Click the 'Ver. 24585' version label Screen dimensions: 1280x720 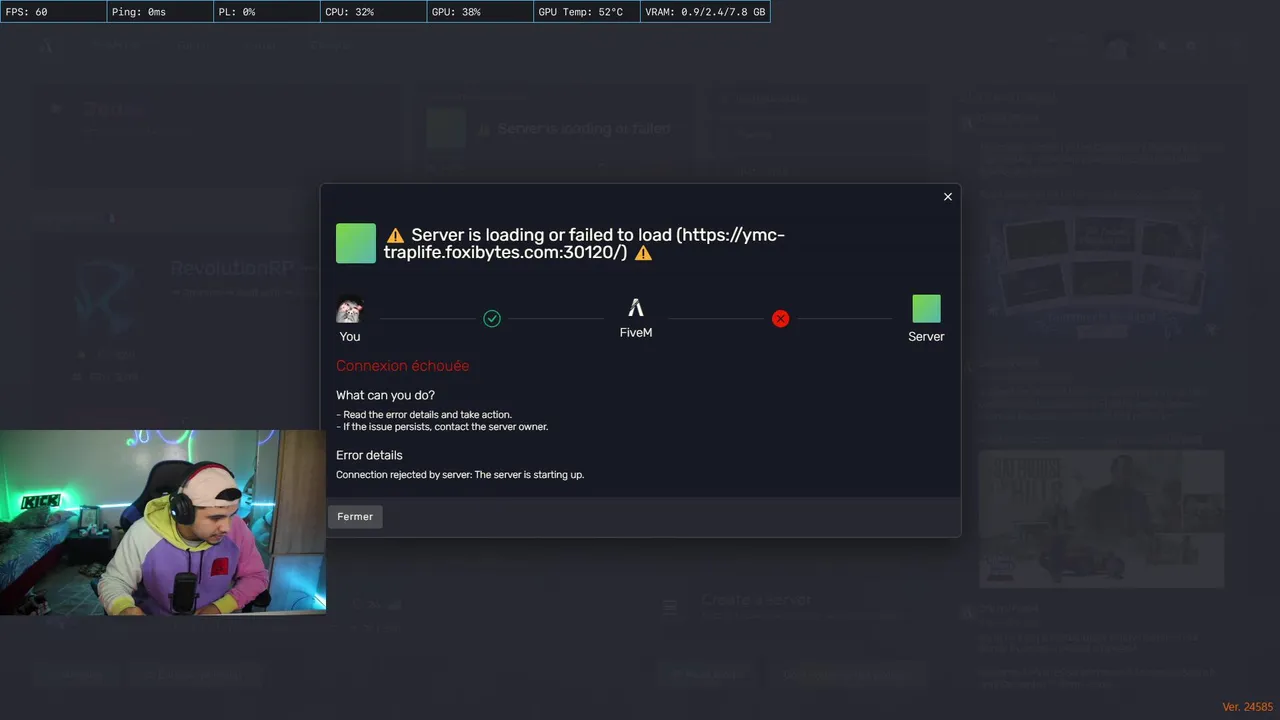(1248, 707)
